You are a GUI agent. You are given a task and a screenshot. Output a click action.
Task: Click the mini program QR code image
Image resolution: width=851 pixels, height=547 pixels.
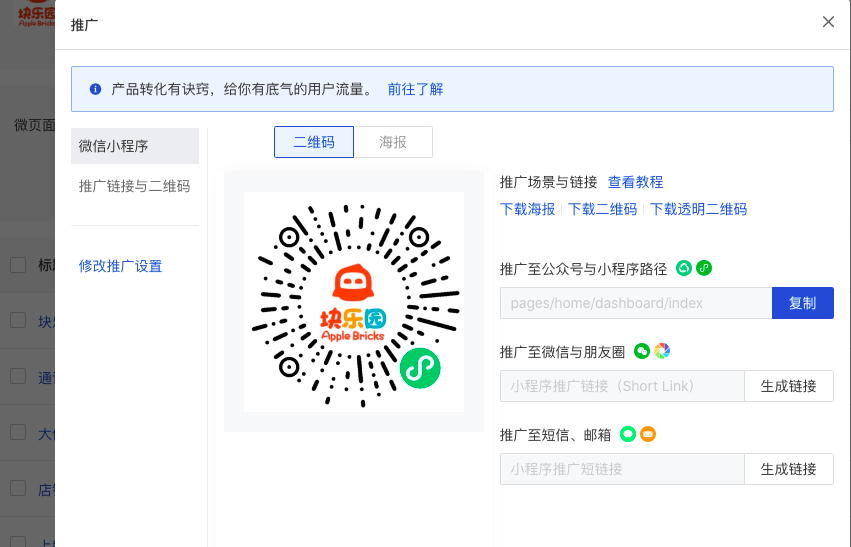pos(354,302)
